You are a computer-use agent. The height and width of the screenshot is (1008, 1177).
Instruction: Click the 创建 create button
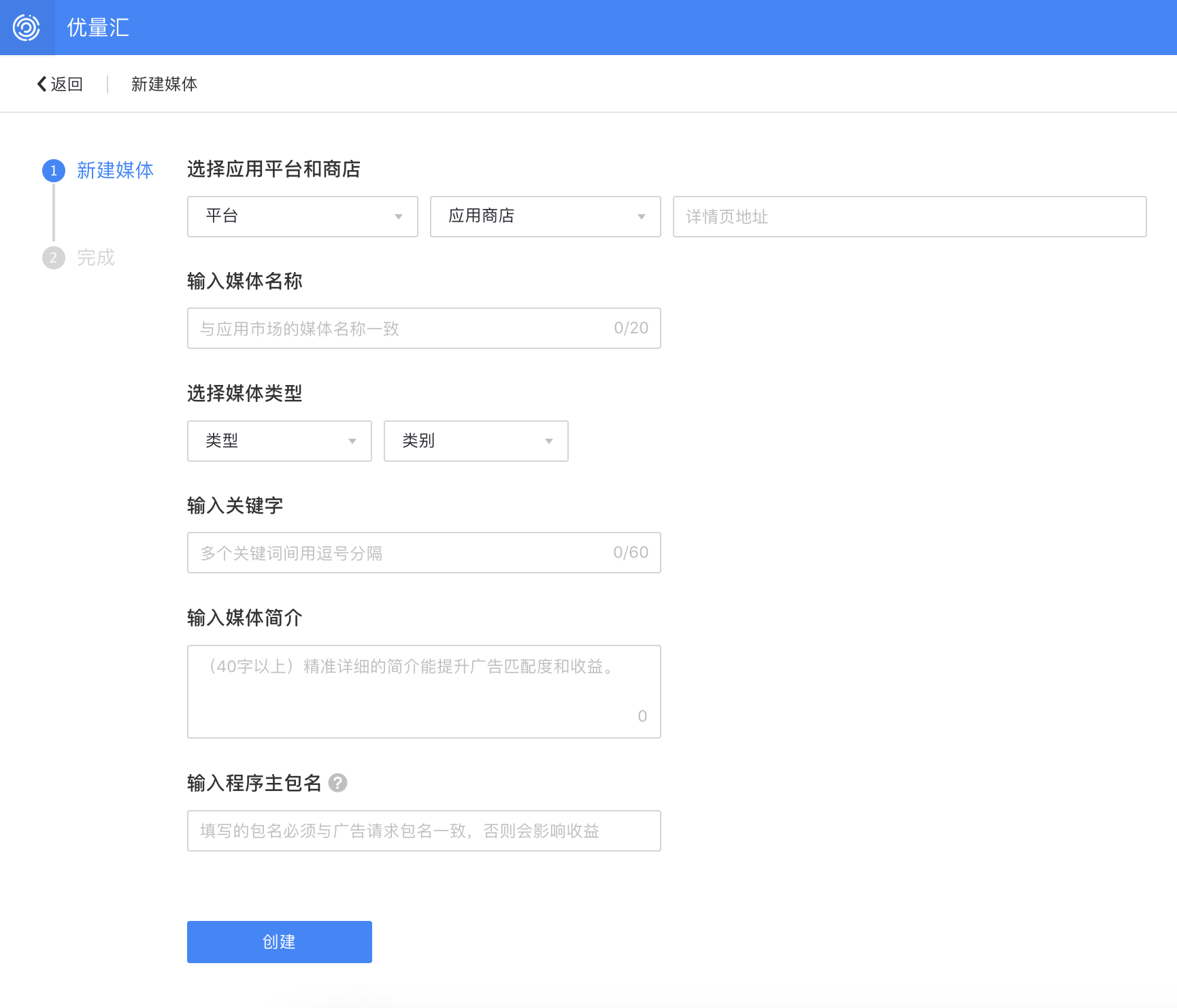(280, 942)
